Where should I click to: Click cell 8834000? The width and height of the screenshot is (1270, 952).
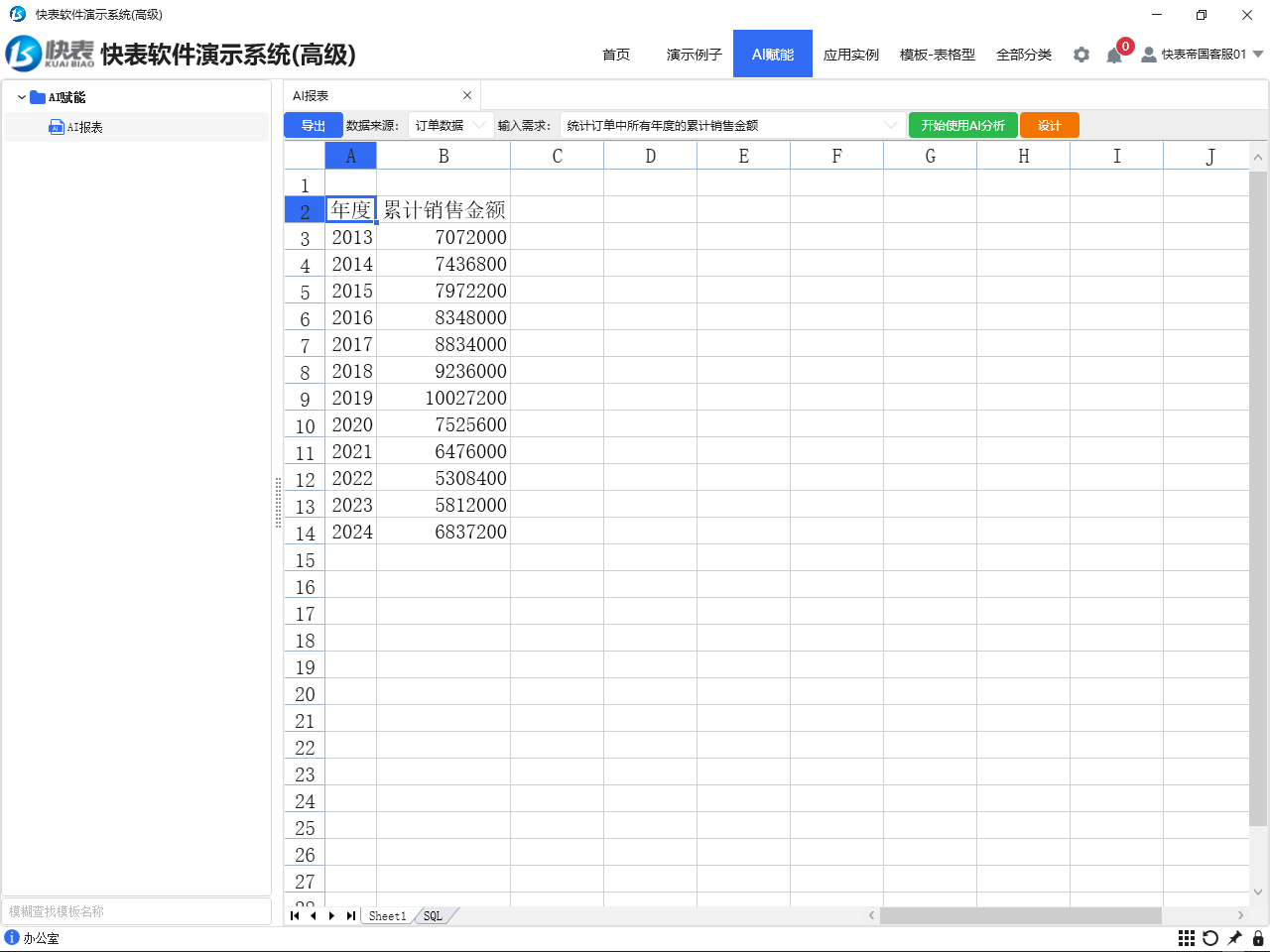coord(444,344)
